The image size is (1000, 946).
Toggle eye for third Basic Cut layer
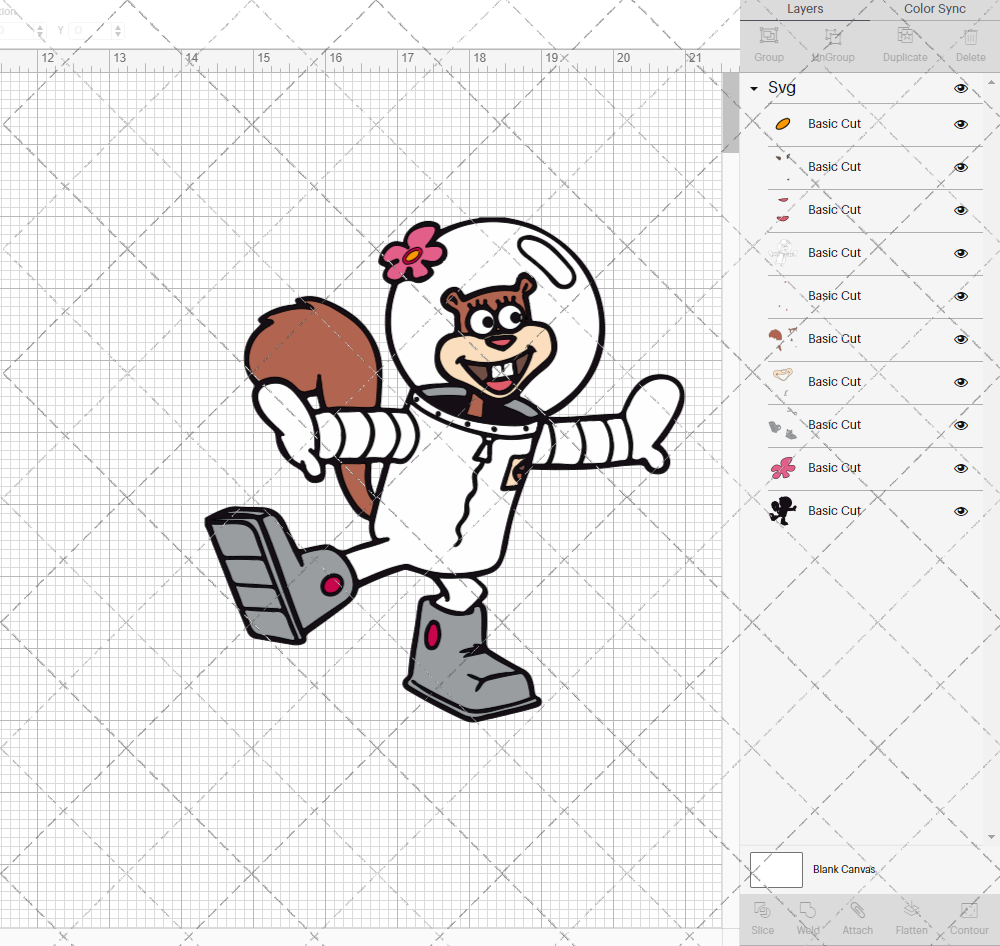pos(960,211)
